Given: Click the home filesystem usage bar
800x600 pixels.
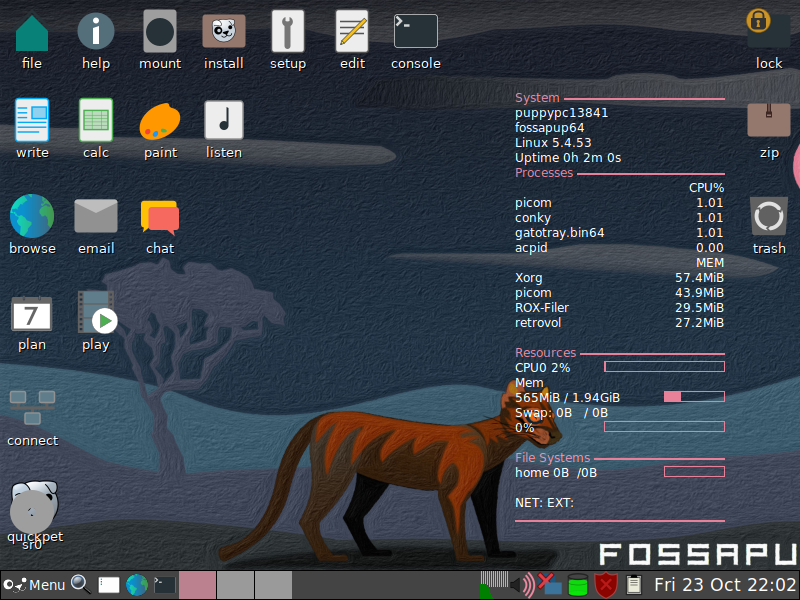Looking at the screenshot, I should (694, 471).
